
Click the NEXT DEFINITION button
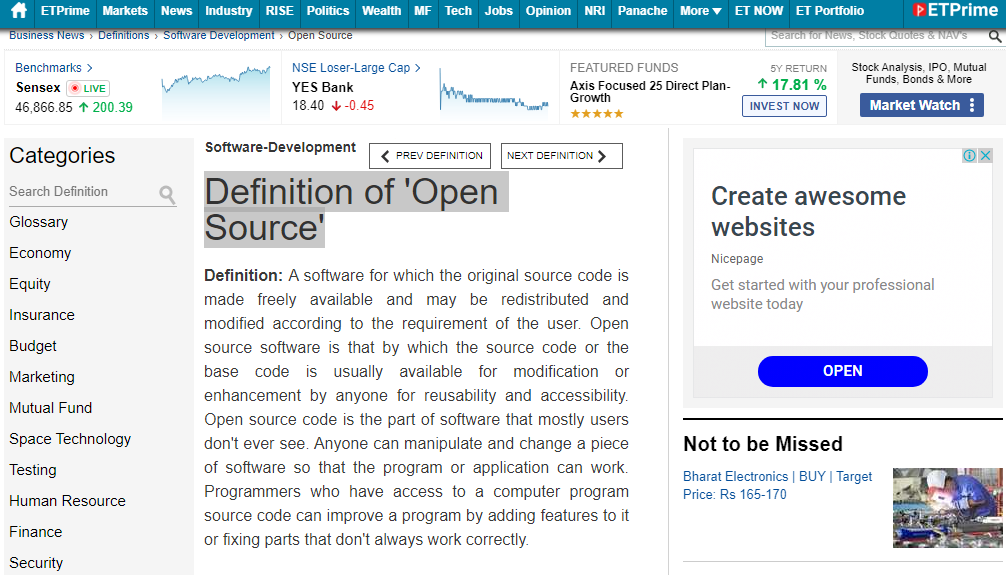(561, 156)
